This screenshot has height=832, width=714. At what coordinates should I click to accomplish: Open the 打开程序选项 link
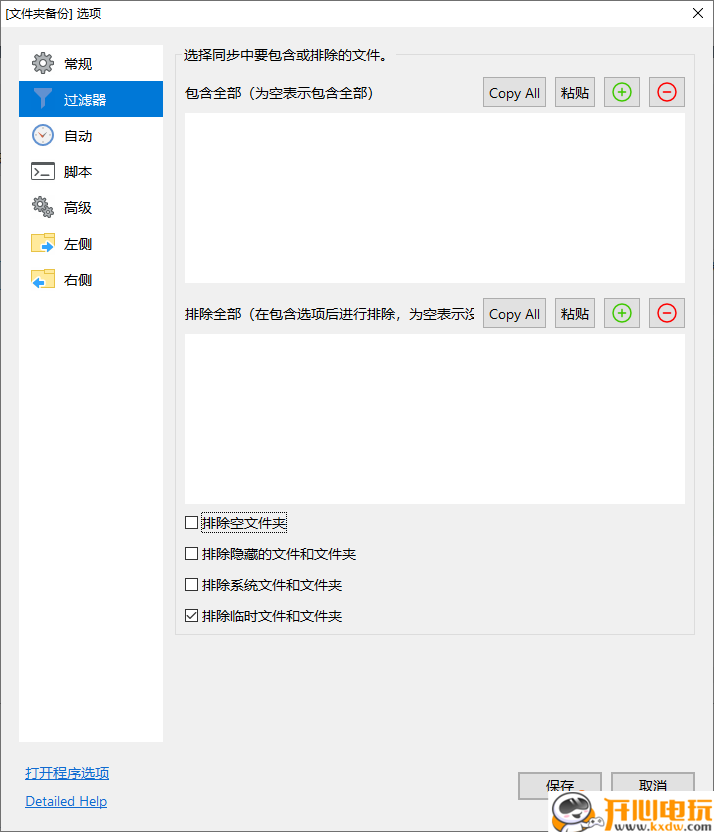tap(67, 773)
